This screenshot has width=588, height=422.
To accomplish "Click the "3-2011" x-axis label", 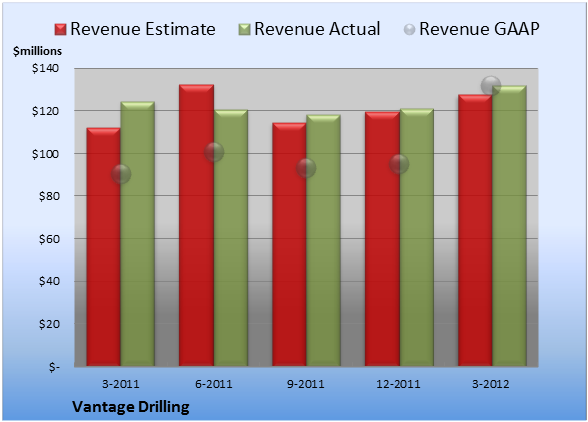I will pyautogui.click(x=121, y=384).
